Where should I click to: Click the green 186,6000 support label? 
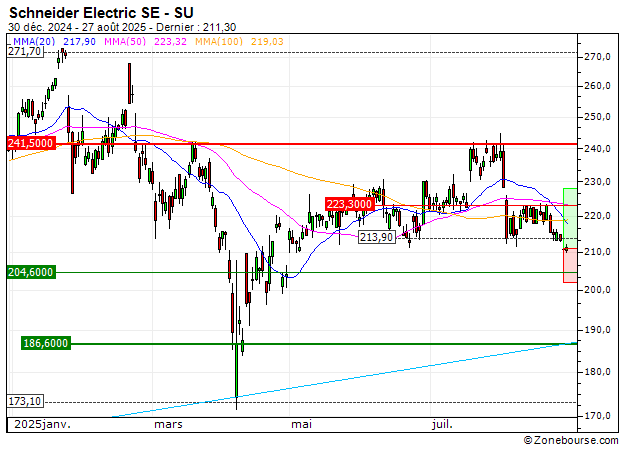click(x=45, y=343)
